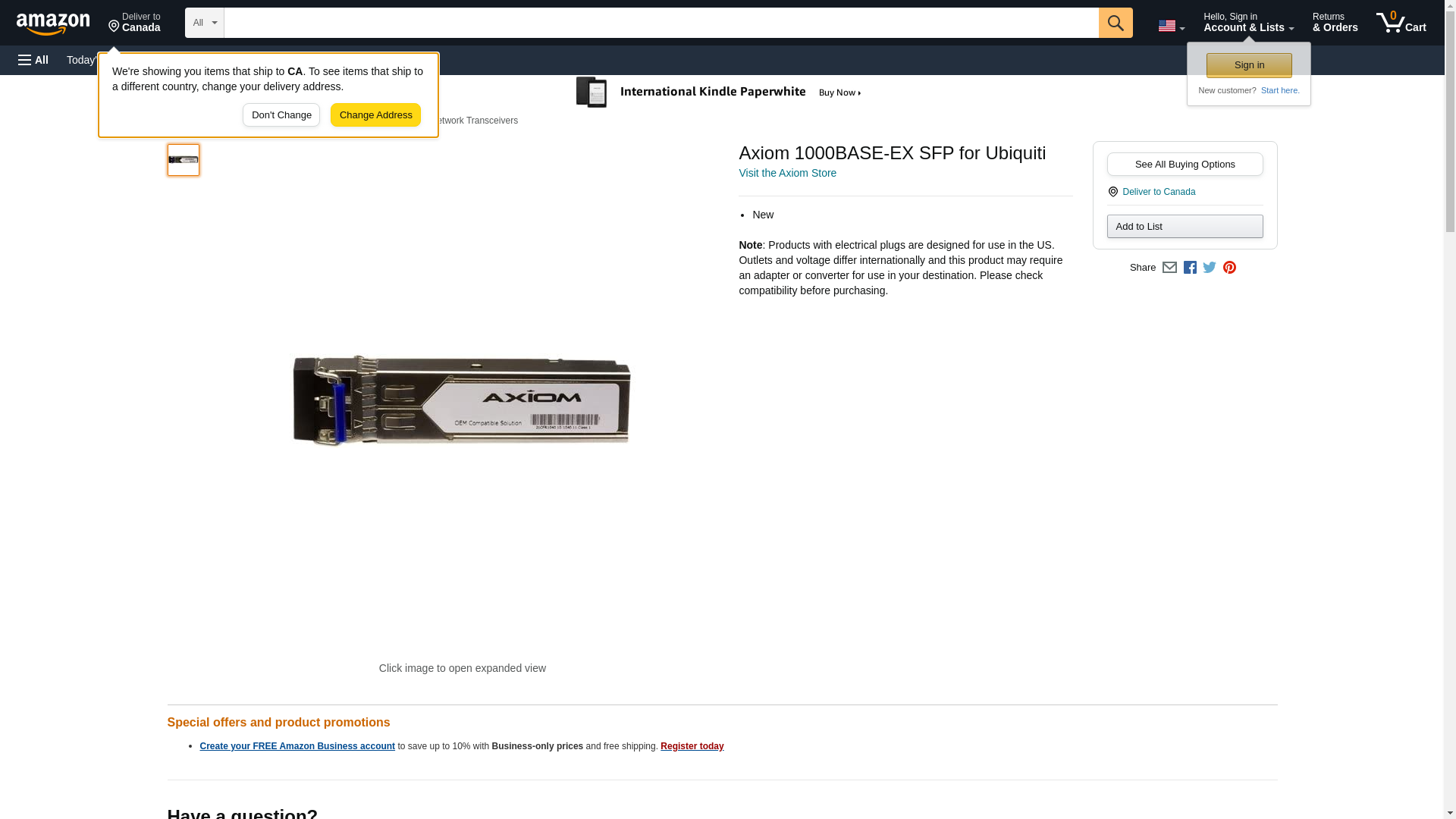Click Don't Change button
1456x819 pixels.
coord(281,115)
